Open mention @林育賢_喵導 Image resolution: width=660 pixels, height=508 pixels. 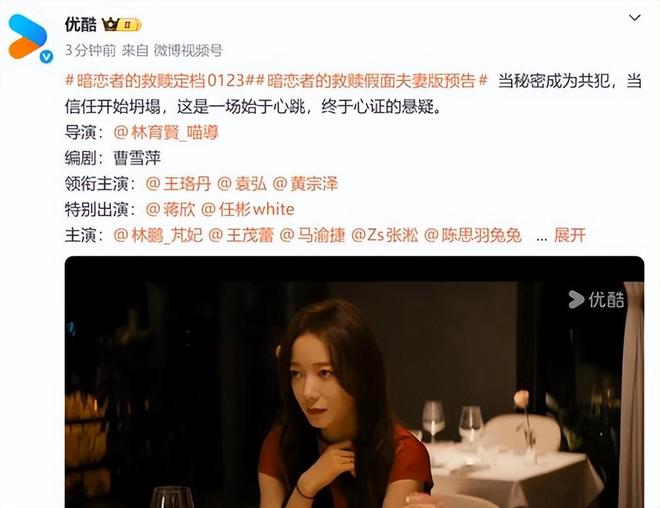point(166,132)
